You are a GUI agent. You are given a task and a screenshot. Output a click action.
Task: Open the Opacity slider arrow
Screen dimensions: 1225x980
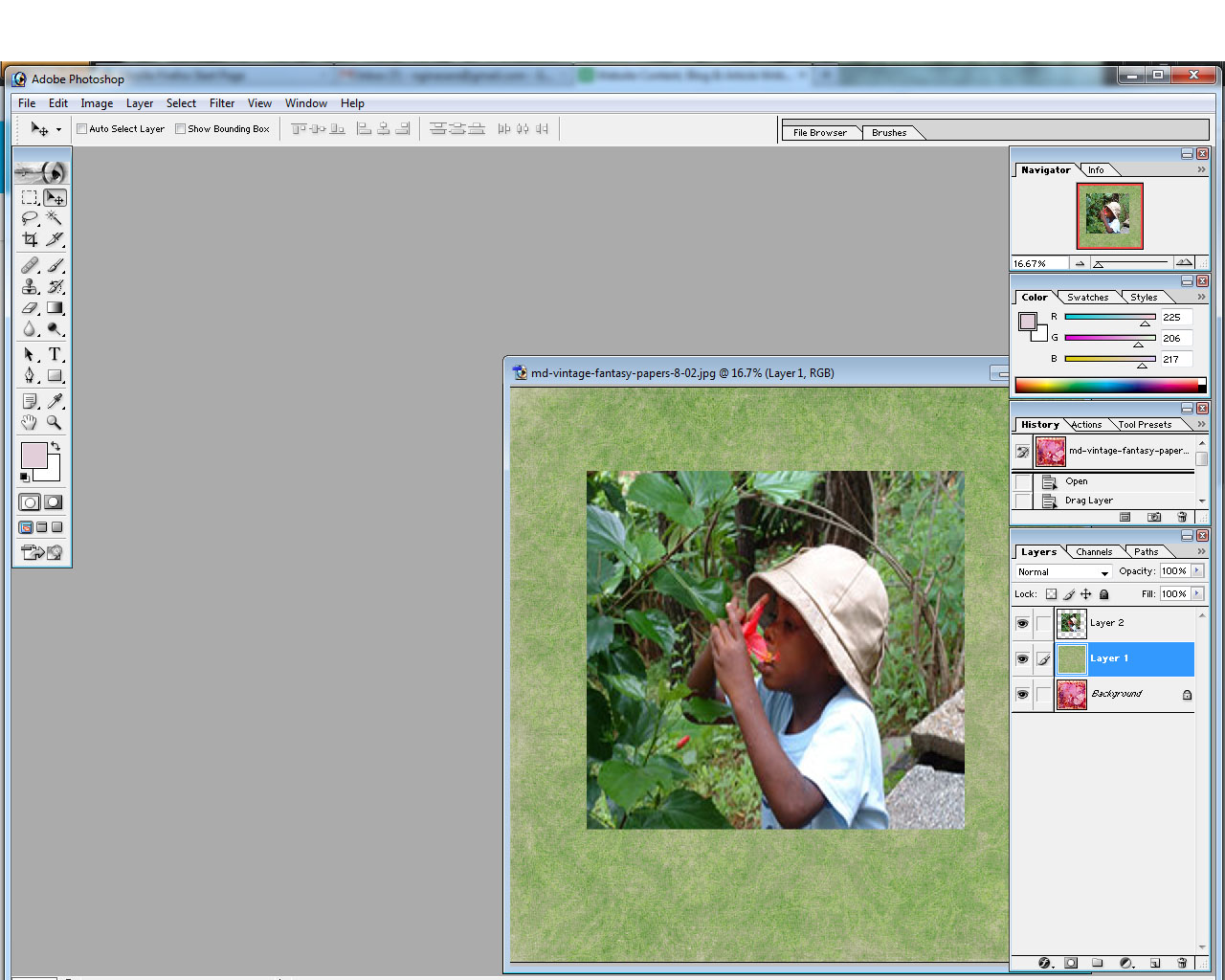[x=1197, y=571]
